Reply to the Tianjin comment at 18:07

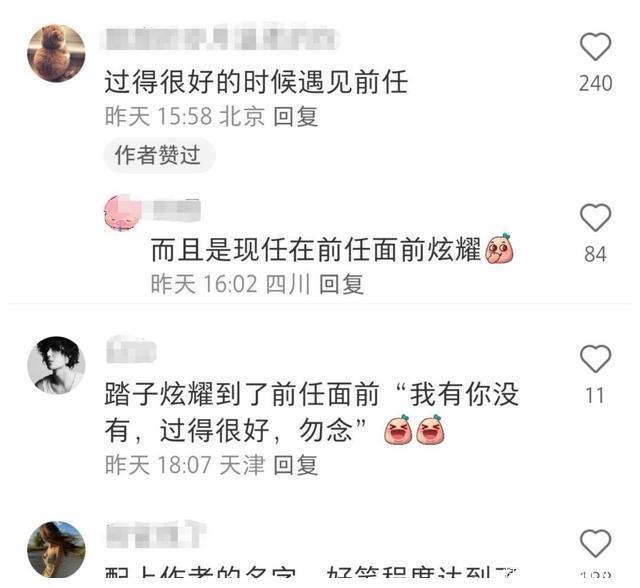coord(296,465)
